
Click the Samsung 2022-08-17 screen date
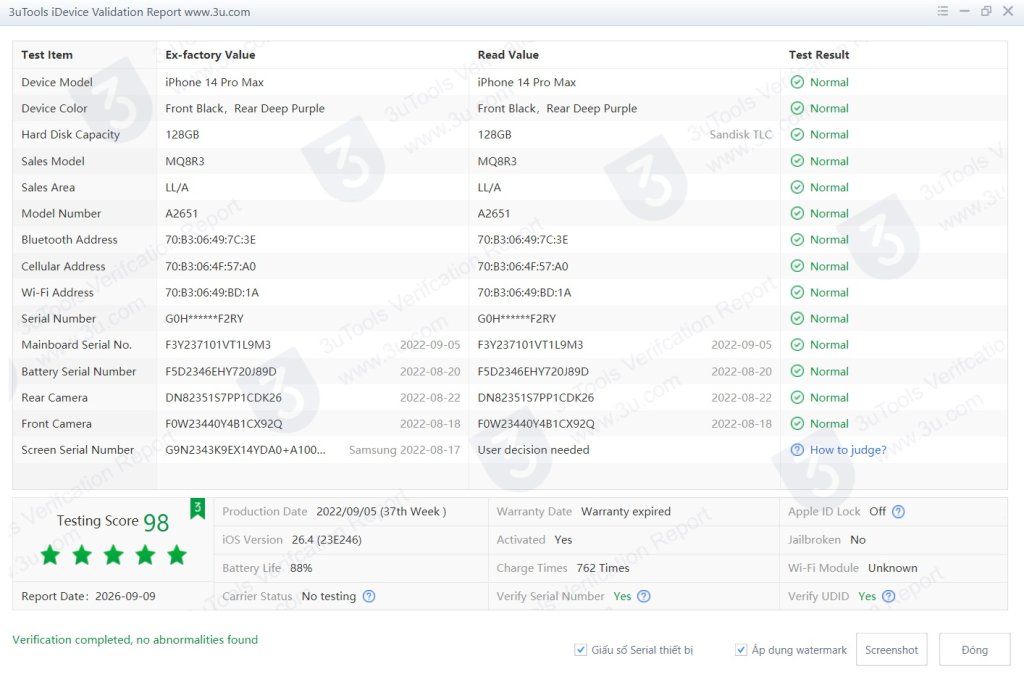404,450
